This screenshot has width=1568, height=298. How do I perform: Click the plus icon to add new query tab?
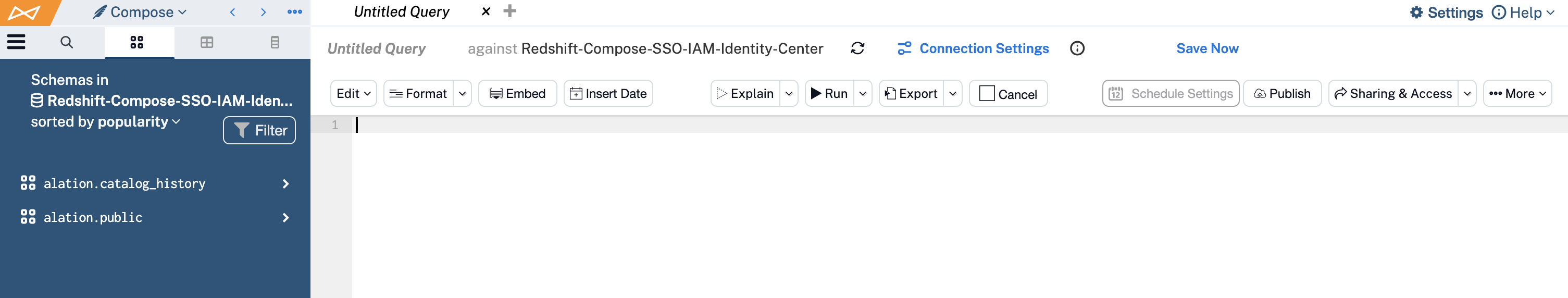pos(509,11)
